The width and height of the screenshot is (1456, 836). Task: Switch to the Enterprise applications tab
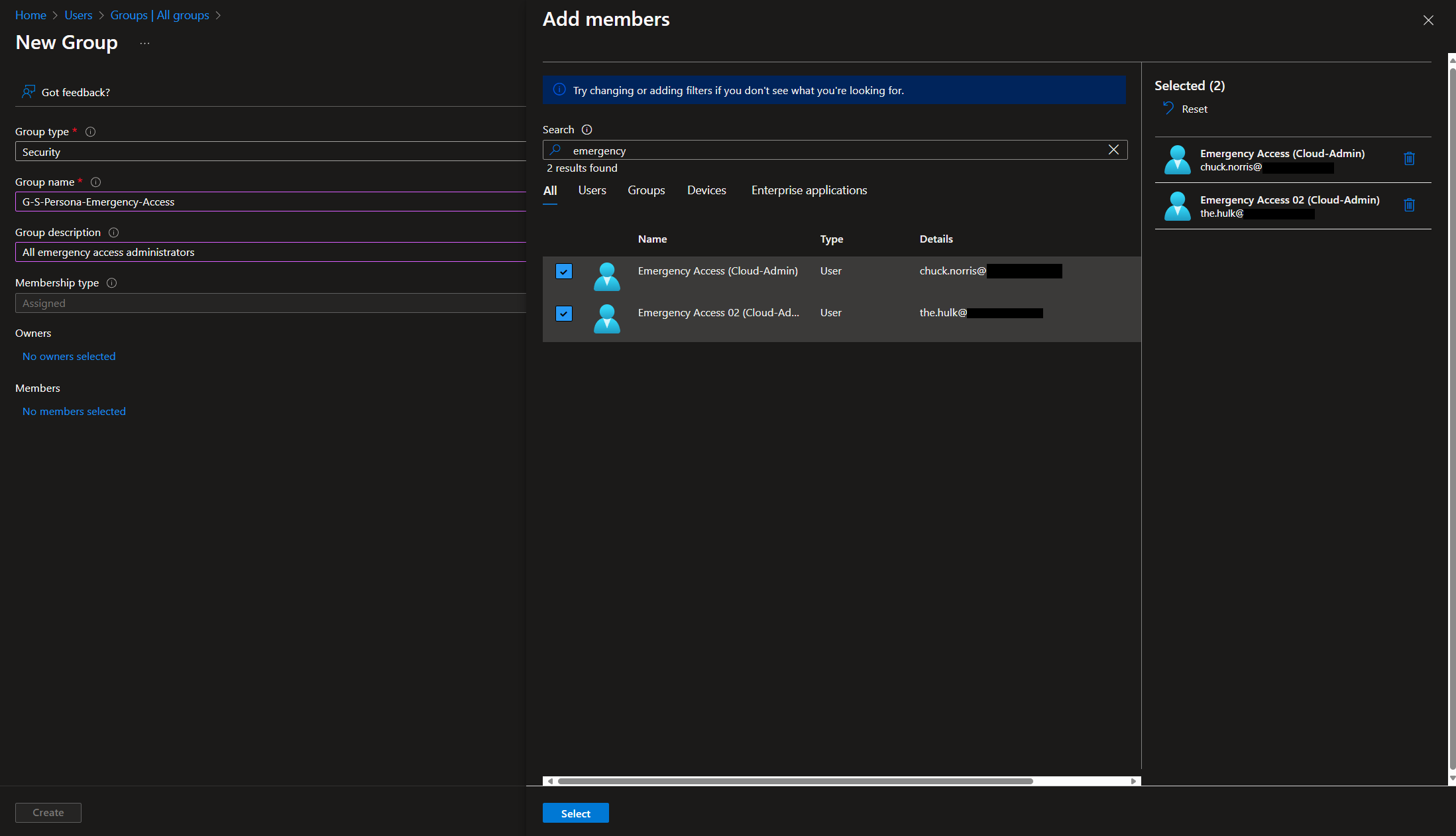pyautogui.click(x=809, y=191)
